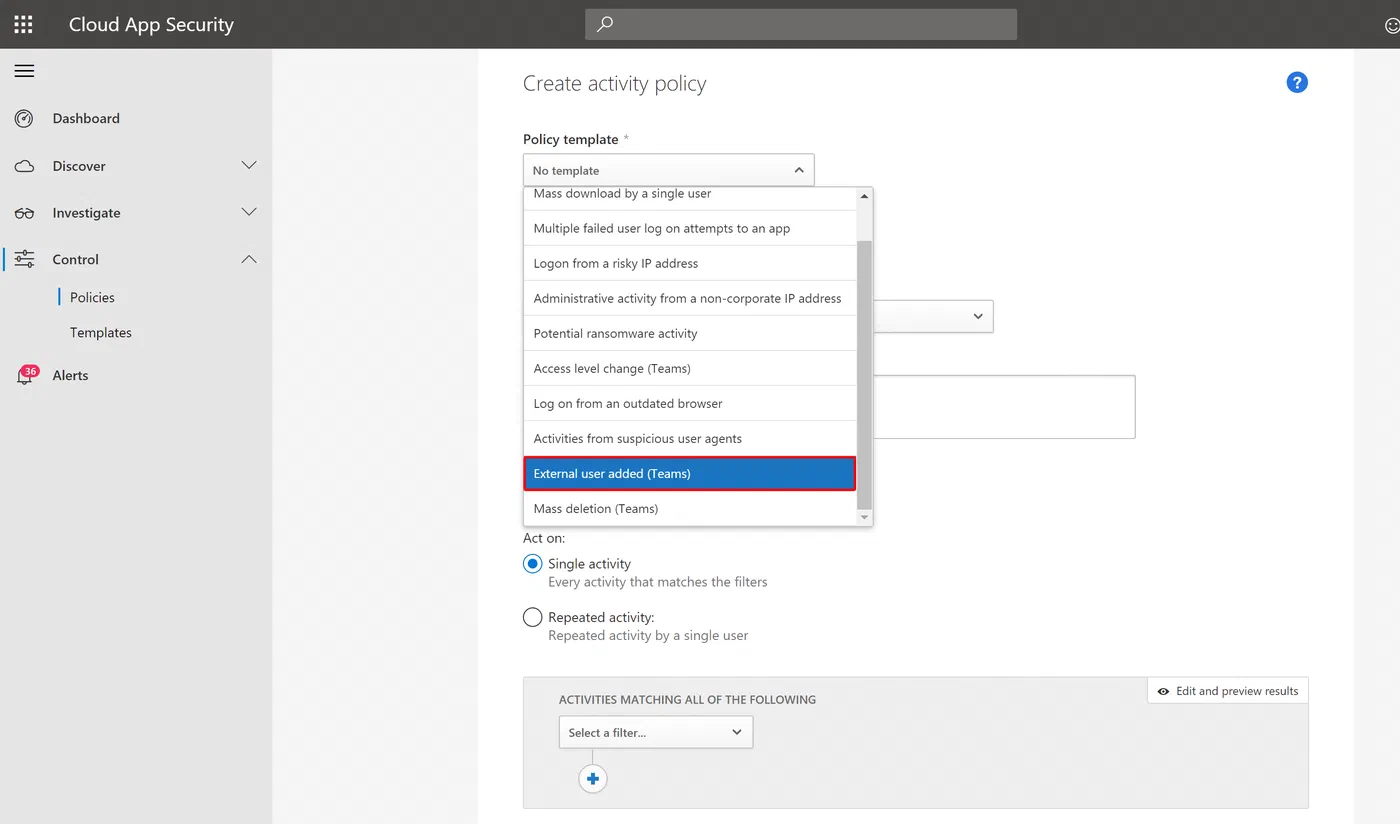This screenshot has width=1400, height=824.
Task: Click the red 36 alerts badge
Action: (x=31, y=371)
